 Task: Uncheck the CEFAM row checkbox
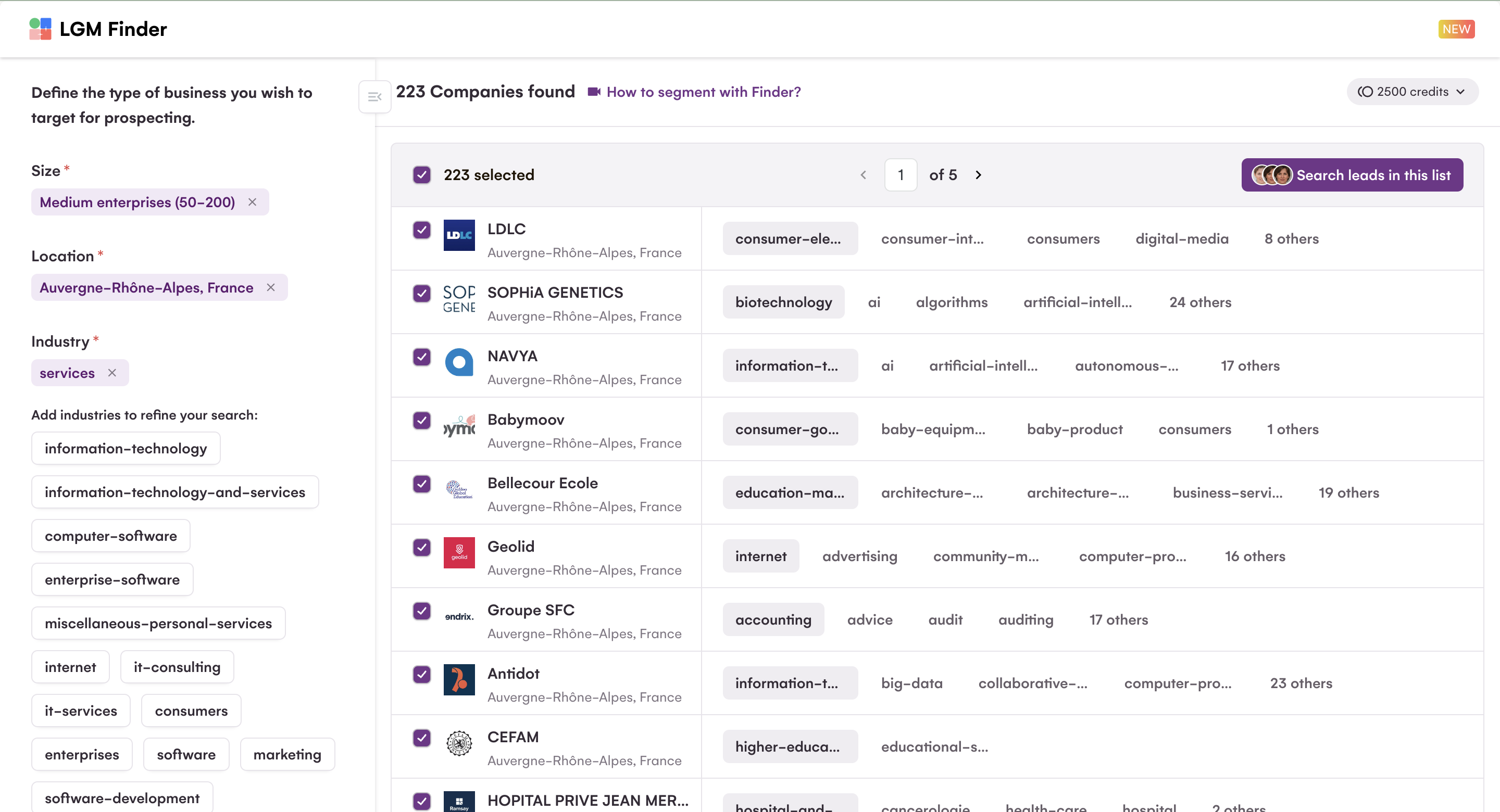421,738
